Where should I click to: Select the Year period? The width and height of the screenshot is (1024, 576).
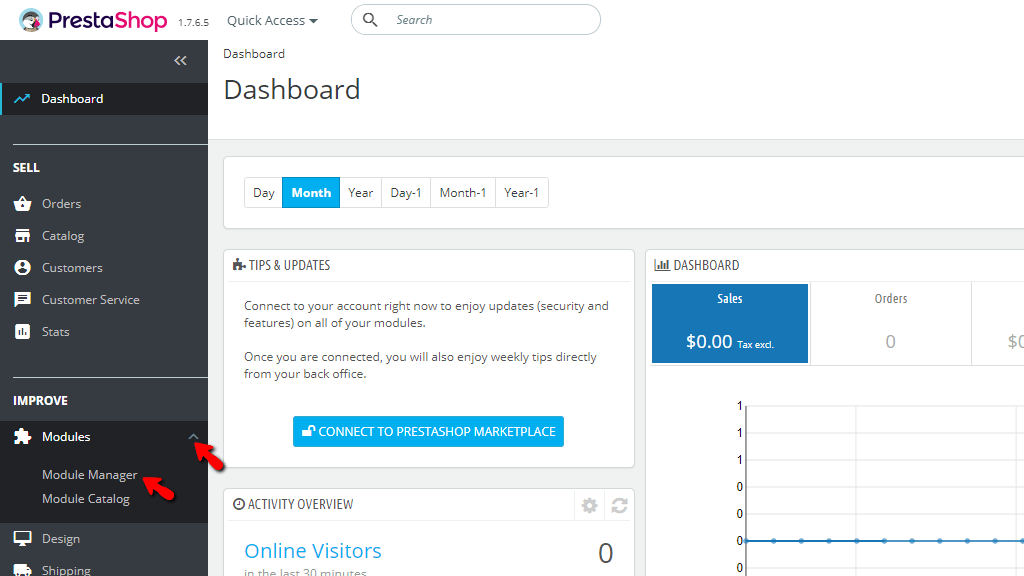[360, 193]
